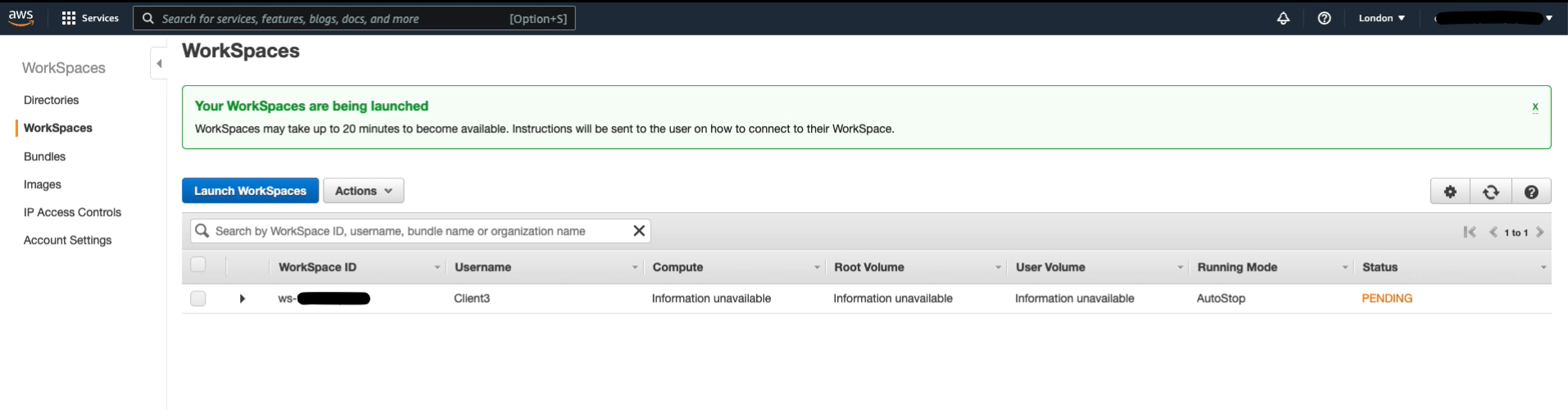This screenshot has height=410, width=1568.
Task: Go to next page of results
Action: pyautogui.click(x=1540, y=232)
